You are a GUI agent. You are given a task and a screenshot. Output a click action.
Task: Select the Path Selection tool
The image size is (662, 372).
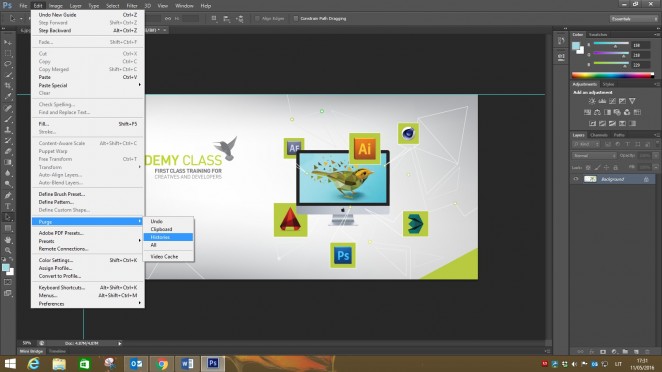pyautogui.click(x=8, y=217)
